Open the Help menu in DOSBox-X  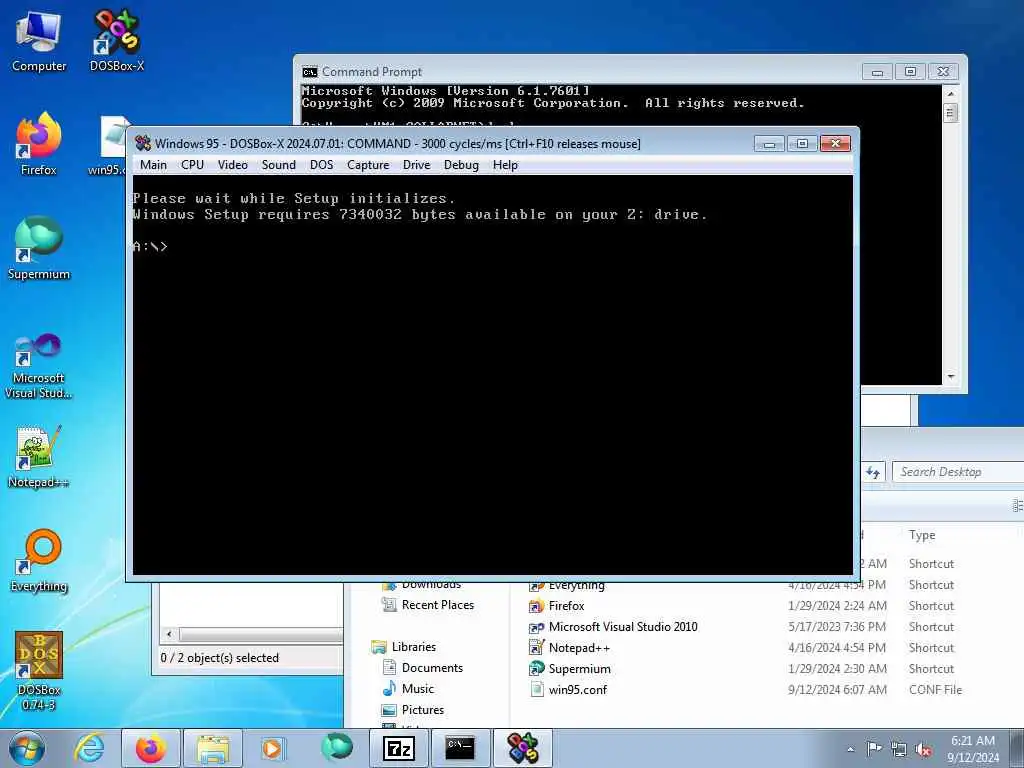(x=505, y=165)
